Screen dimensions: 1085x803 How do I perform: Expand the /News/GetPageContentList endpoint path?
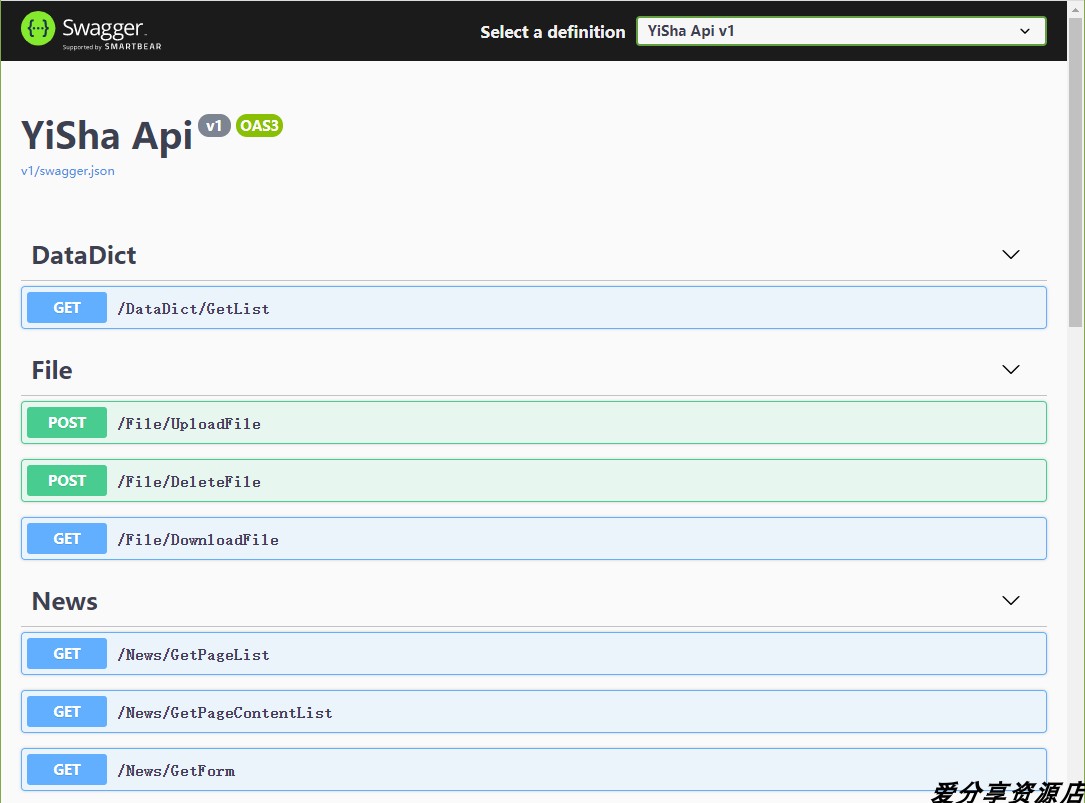[x=225, y=713]
